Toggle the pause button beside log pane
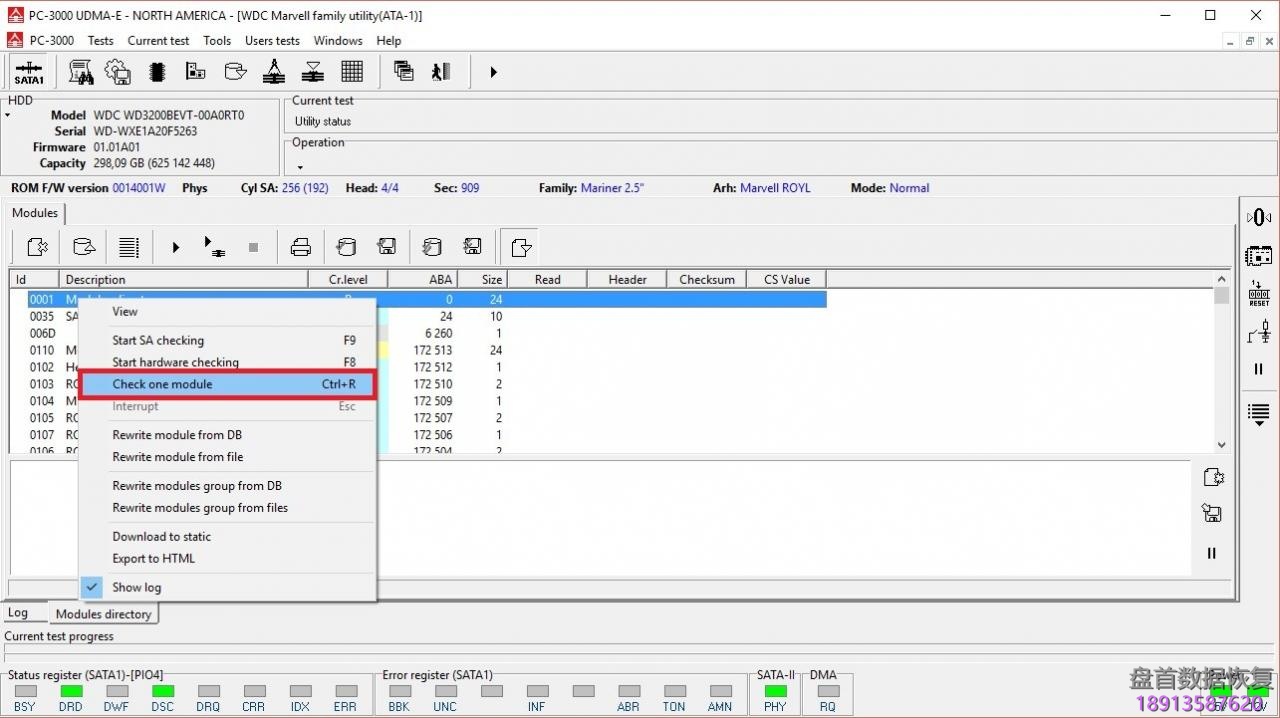The width and height of the screenshot is (1280, 718). (1212, 553)
